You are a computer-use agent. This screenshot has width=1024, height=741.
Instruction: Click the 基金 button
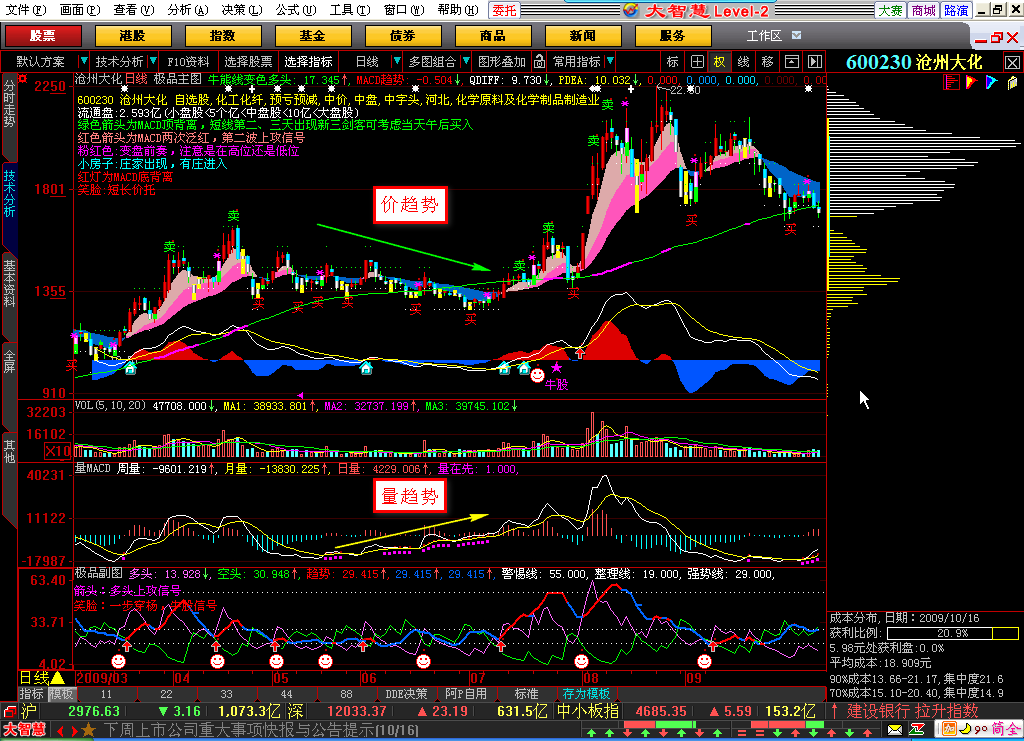(x=313, y=35)
